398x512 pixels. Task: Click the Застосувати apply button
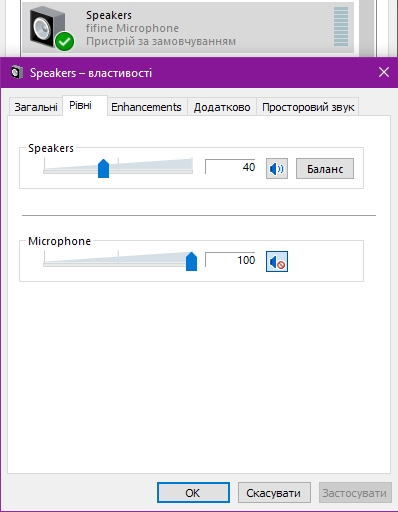pos(355,493)
